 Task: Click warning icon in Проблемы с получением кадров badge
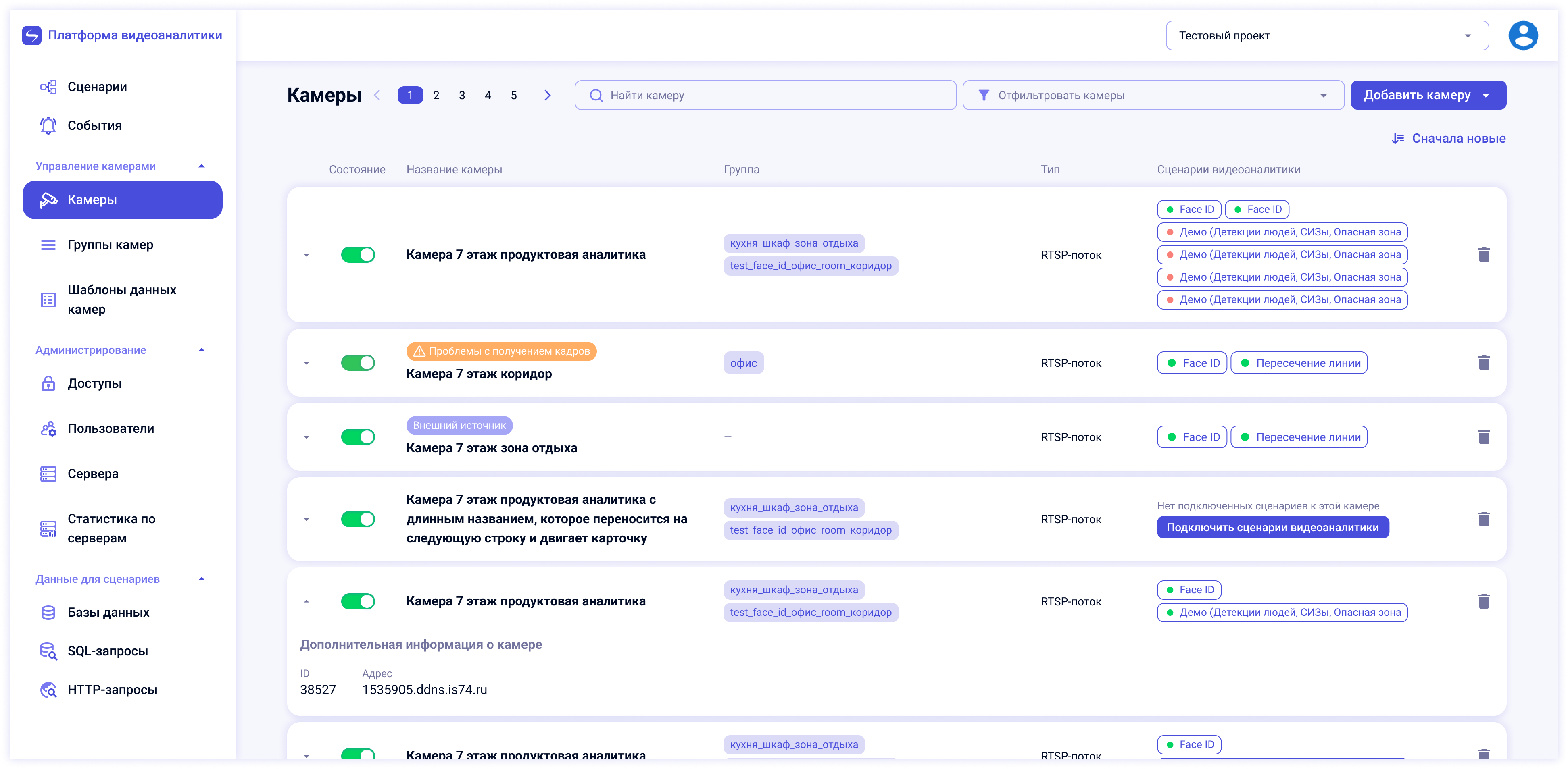click(x=419, y=351)
